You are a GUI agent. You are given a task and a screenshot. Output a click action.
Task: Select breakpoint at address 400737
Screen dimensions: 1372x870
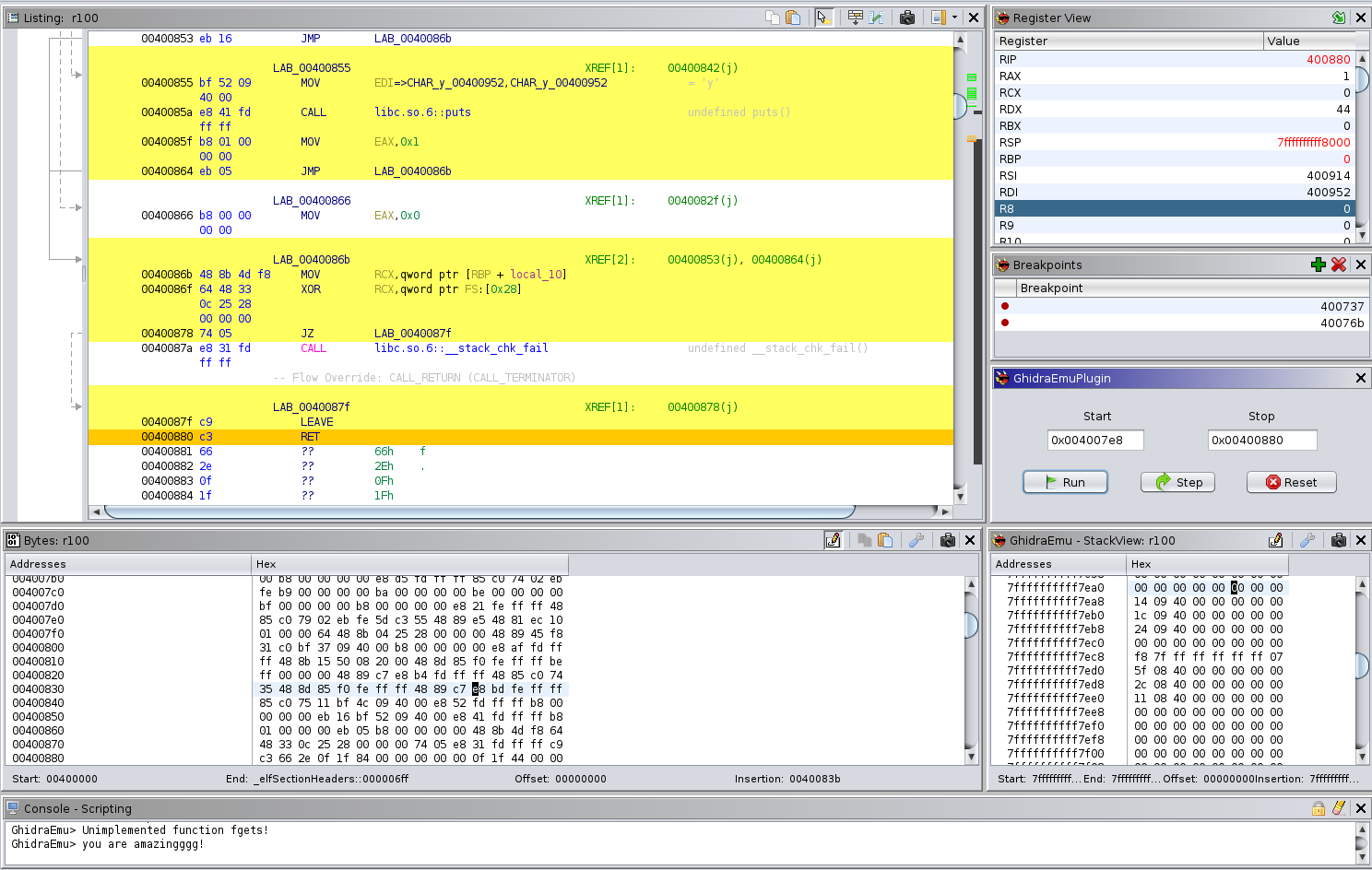(x=1180, y=307)
